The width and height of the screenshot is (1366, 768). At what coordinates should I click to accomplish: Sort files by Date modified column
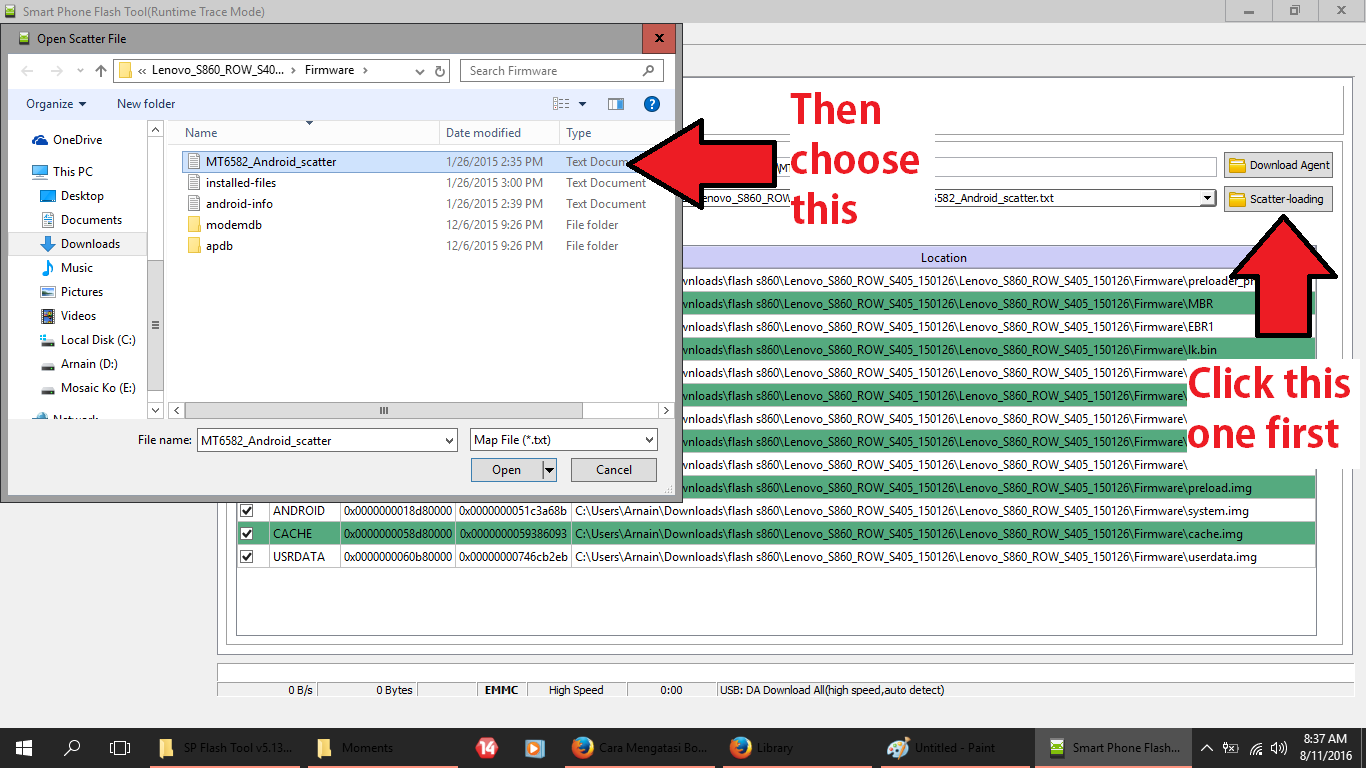(499, 133)
